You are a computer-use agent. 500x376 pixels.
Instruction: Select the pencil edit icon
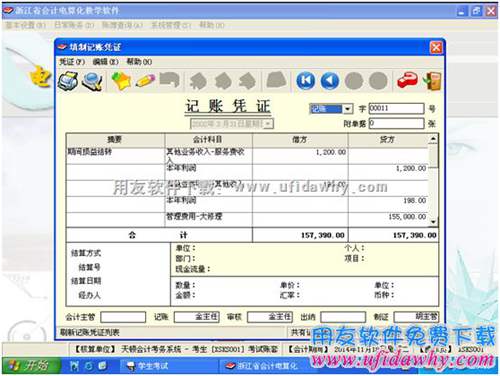(x=145, y=81)
